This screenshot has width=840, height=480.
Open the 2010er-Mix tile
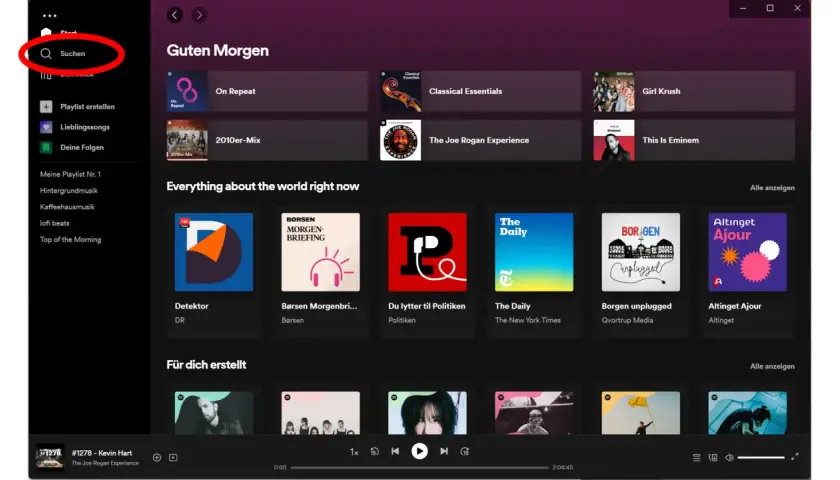click(x=267, y=140)
